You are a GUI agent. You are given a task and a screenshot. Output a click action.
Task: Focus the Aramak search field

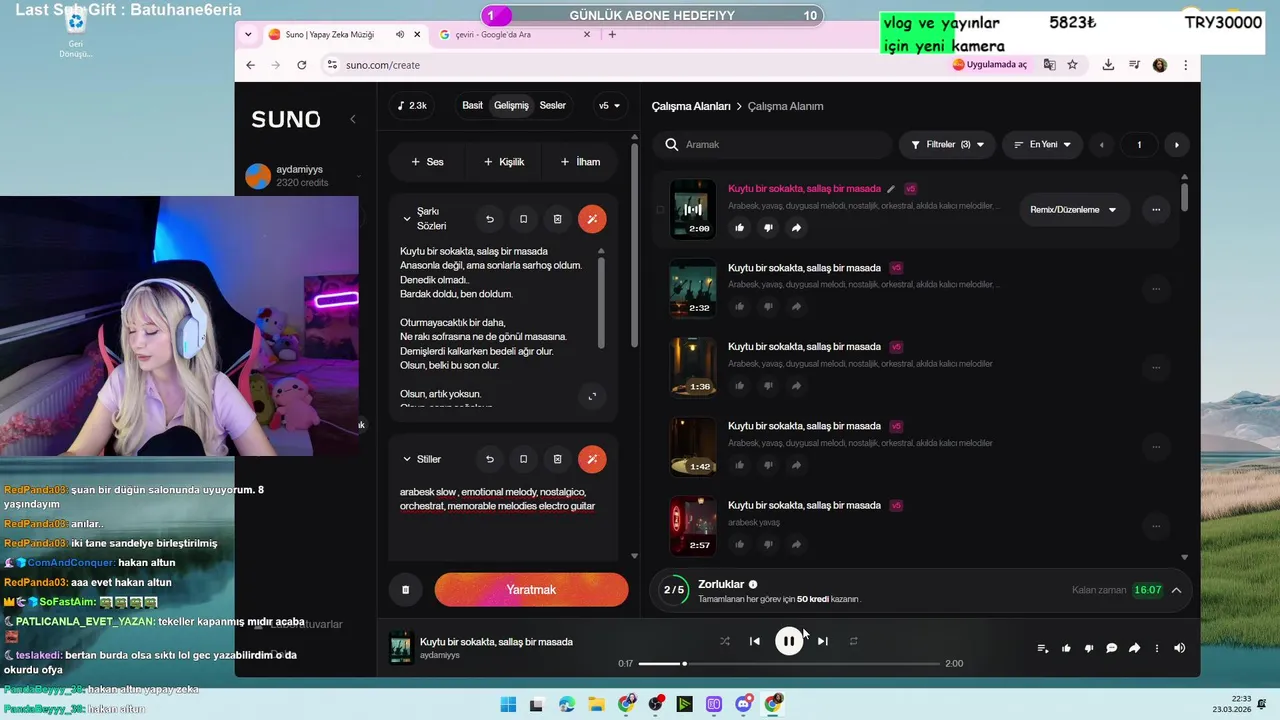pos(773,145)
